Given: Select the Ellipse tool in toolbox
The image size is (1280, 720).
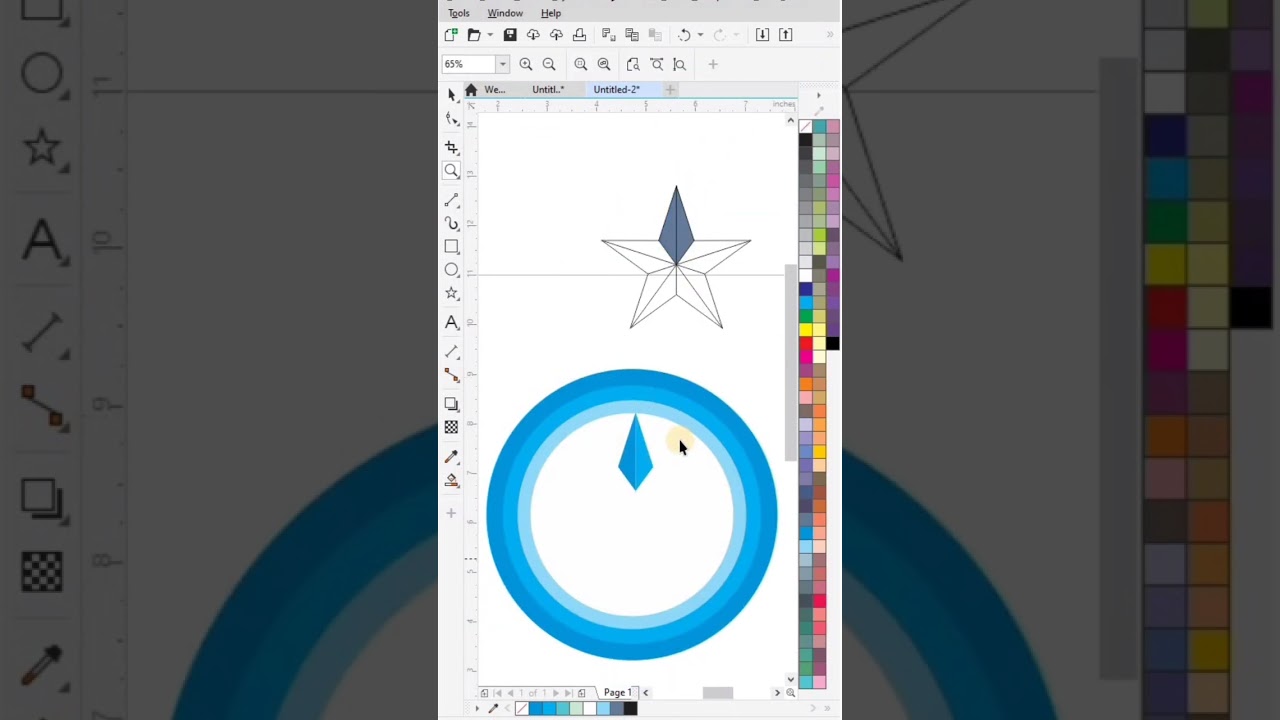Looking at the screenshot, I should point(451,270).
